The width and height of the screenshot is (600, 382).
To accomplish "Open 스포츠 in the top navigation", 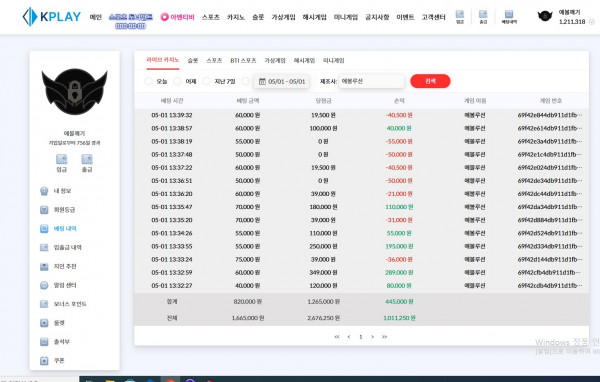I will [211, 17].
